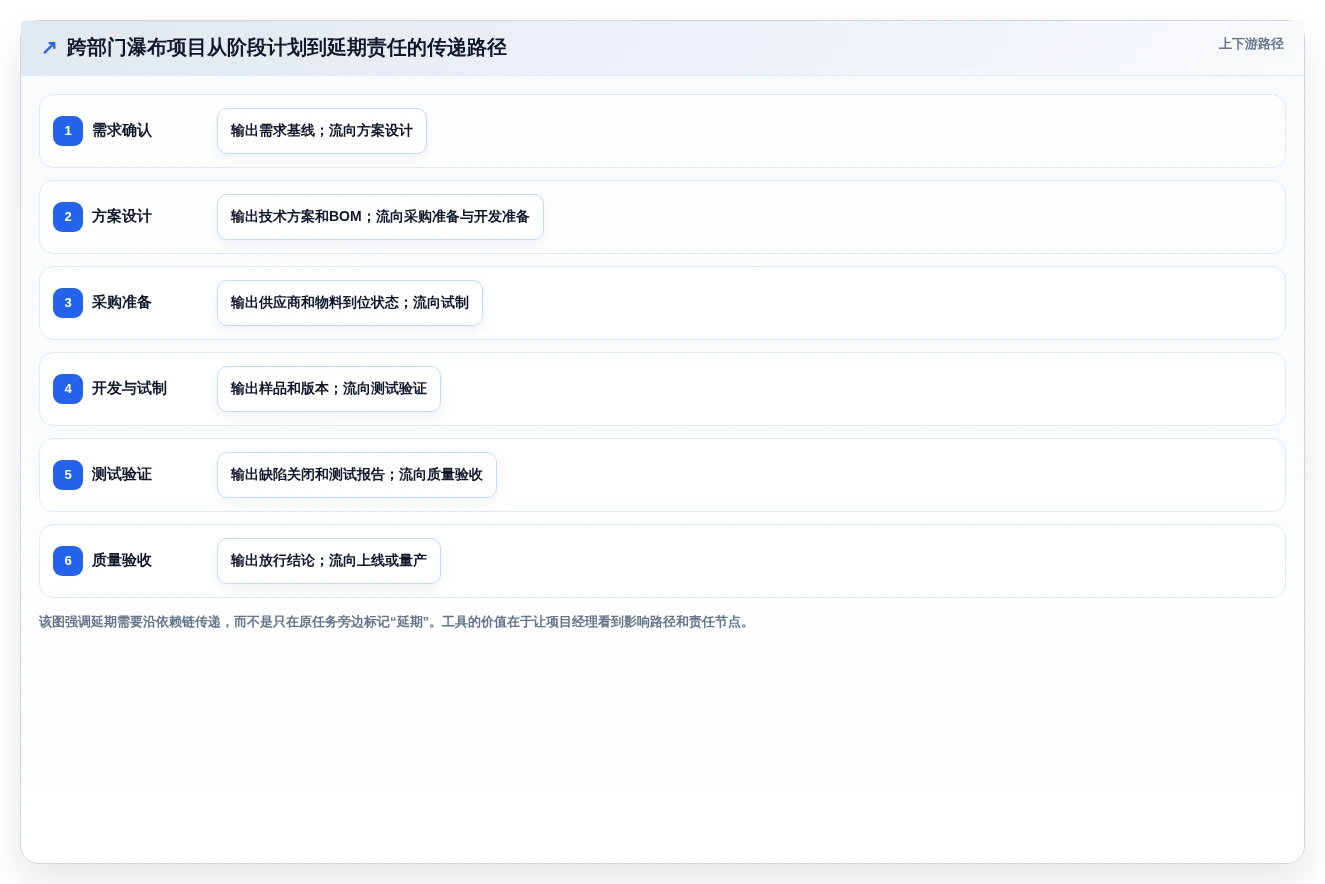The image size is (1325, 884).
Task: Select the 采购准备 stage label
Action: (x=122, y=303)
